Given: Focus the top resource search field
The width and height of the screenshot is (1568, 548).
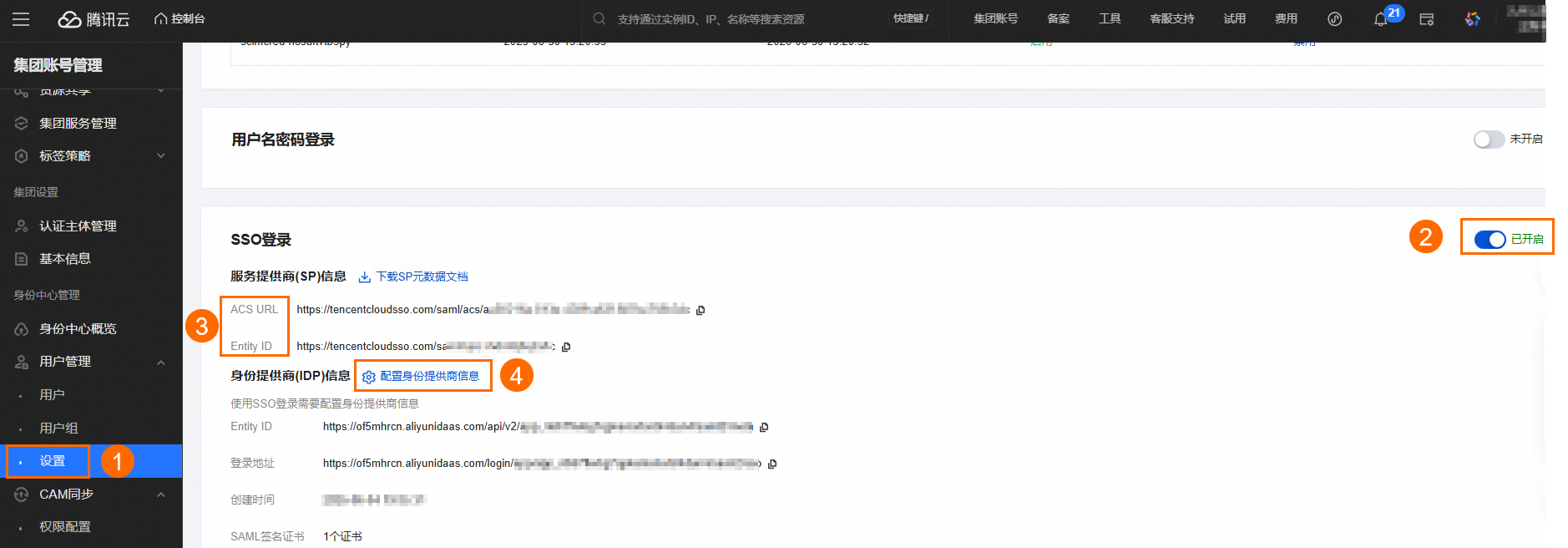Looking at the screenshot, I should (x=735, y=18).
